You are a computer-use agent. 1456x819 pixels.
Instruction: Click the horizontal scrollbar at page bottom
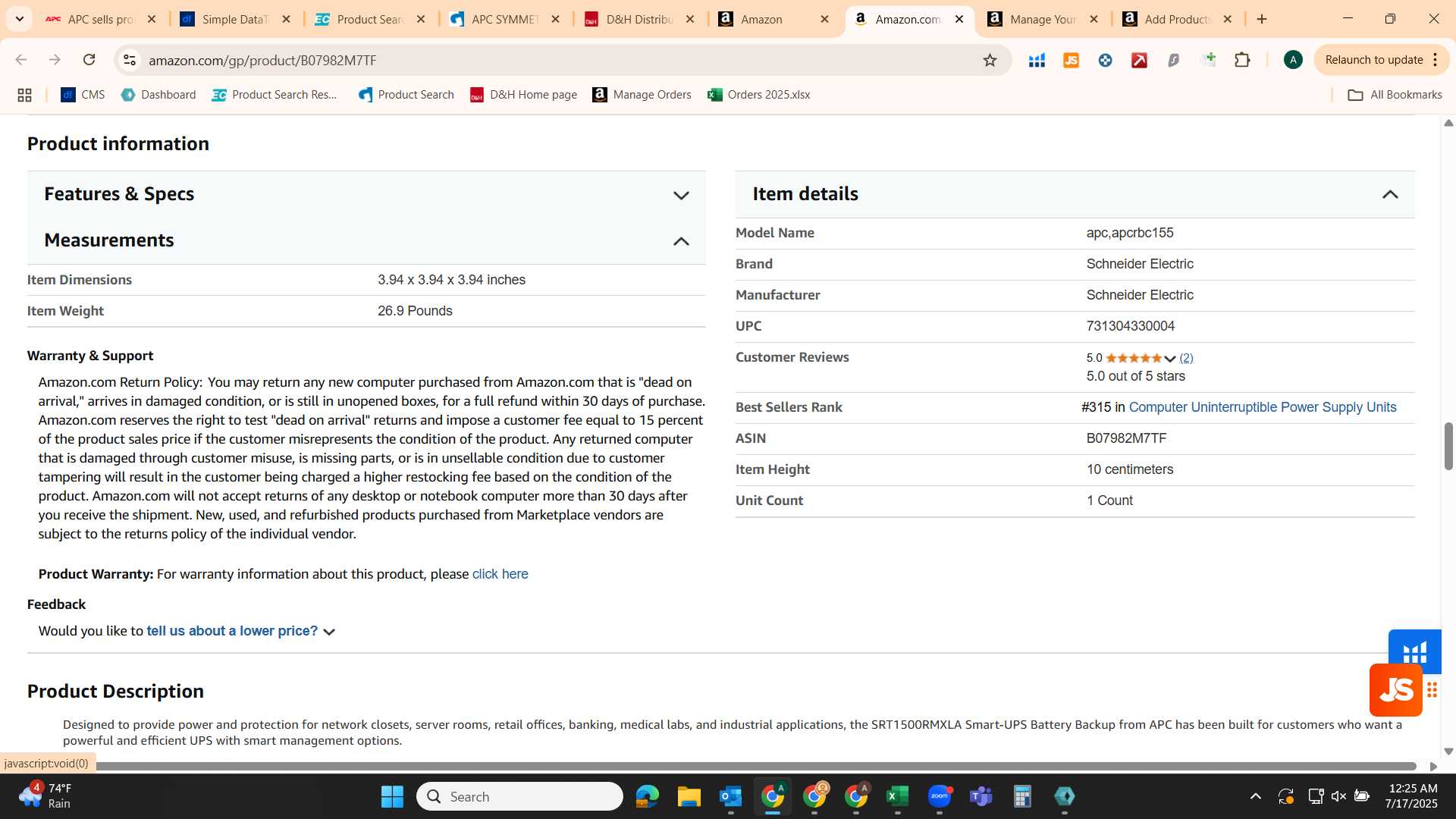click(755, 766)
